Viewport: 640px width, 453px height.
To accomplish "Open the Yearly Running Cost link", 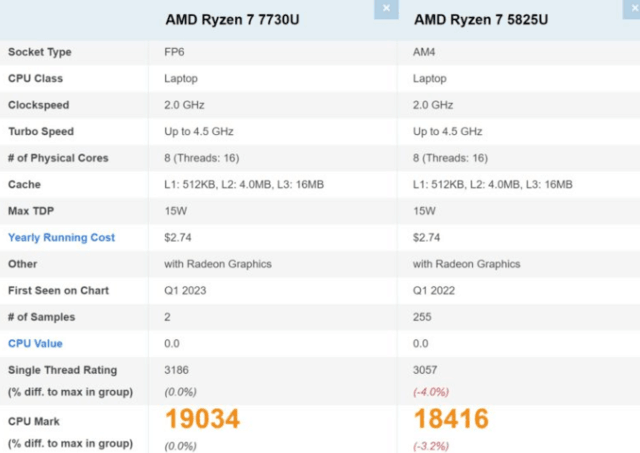I will (x=61, y=237).
